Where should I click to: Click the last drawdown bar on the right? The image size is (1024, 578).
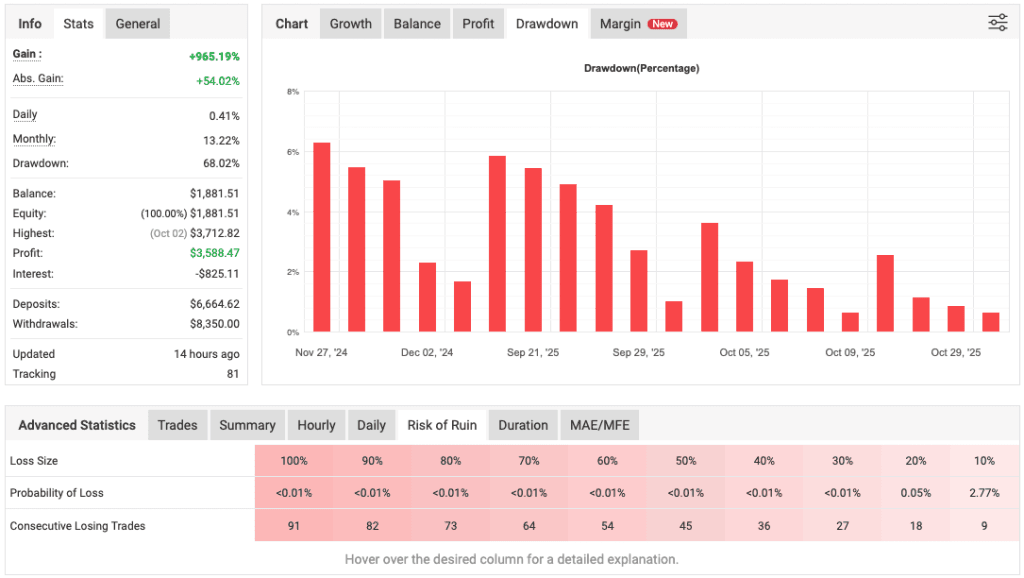point(991,322)
